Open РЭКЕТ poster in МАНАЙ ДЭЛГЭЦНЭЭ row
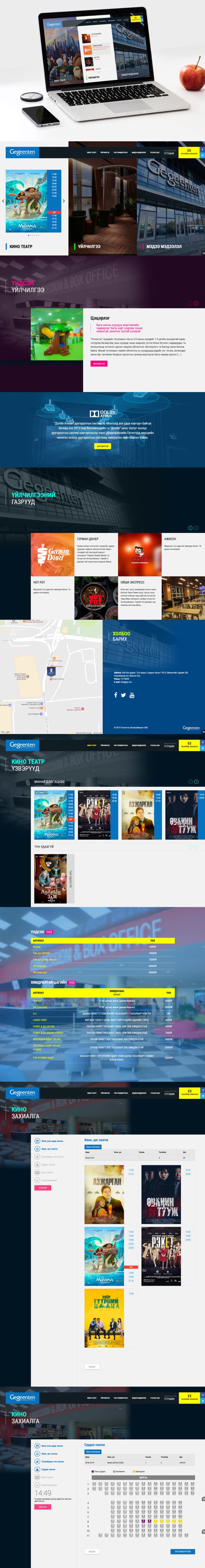This screenshot has height=1568, width=205. point(94,815)
